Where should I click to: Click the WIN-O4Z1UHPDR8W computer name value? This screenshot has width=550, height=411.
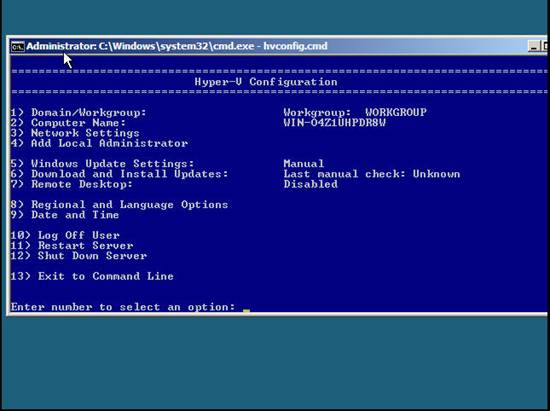click(x=335, y=123)
